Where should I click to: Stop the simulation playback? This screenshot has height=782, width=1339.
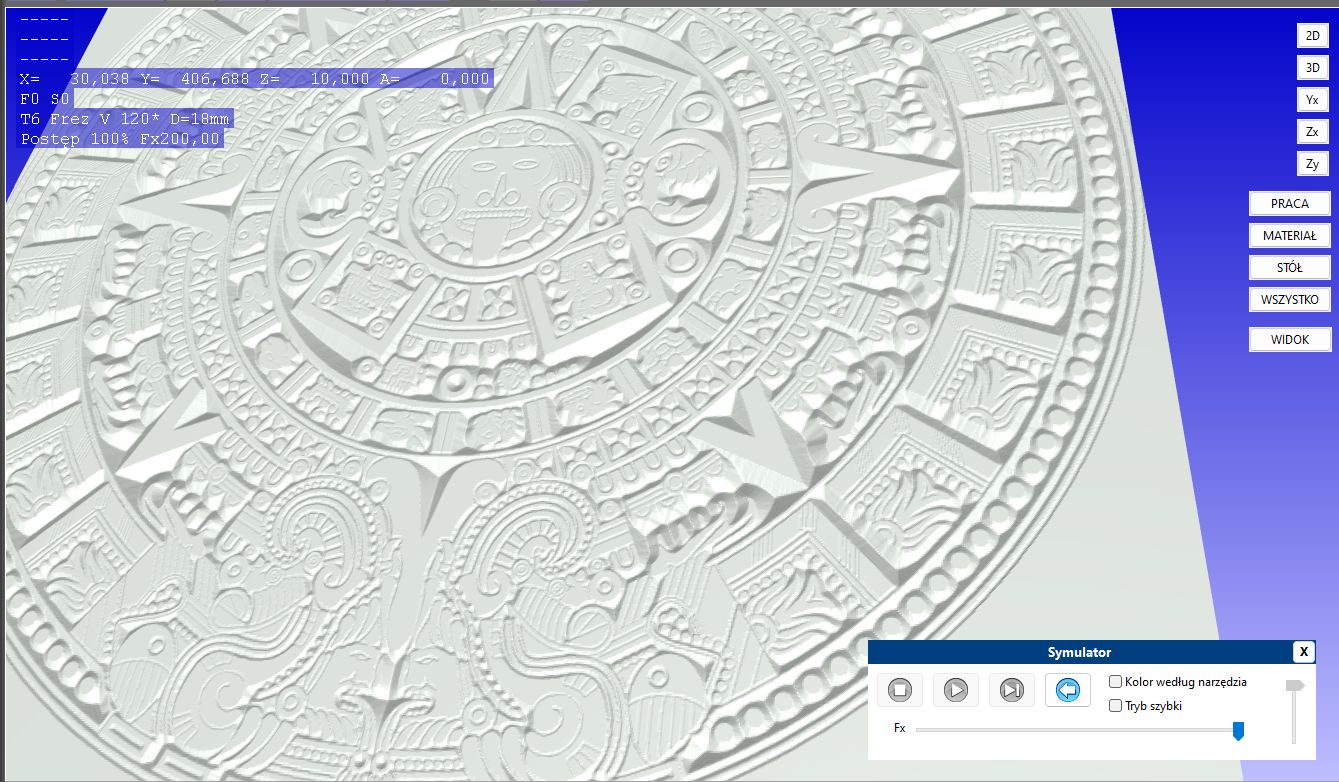pyautogui.click(x=900, y=690)
